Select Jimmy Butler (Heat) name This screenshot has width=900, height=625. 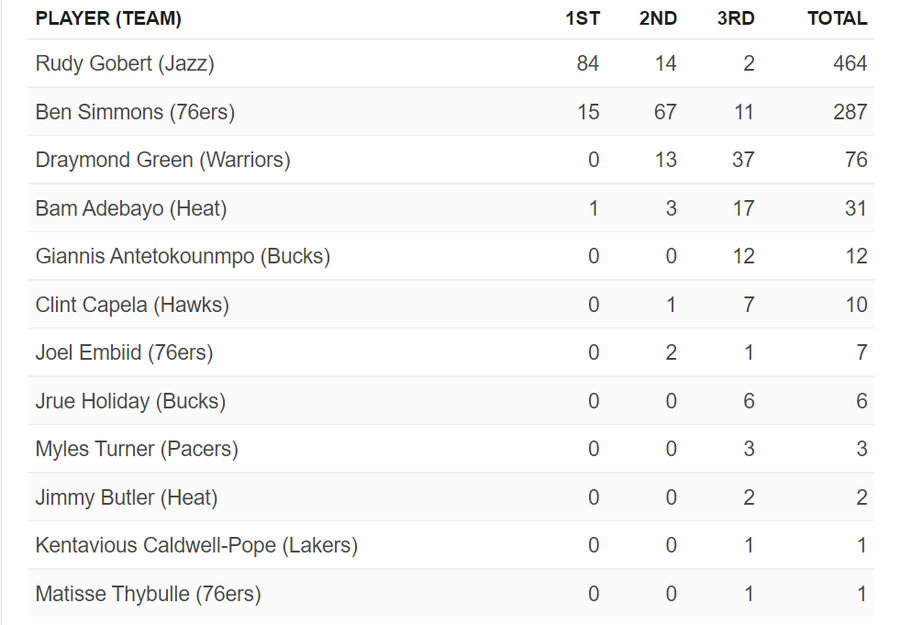click(126, 497)
